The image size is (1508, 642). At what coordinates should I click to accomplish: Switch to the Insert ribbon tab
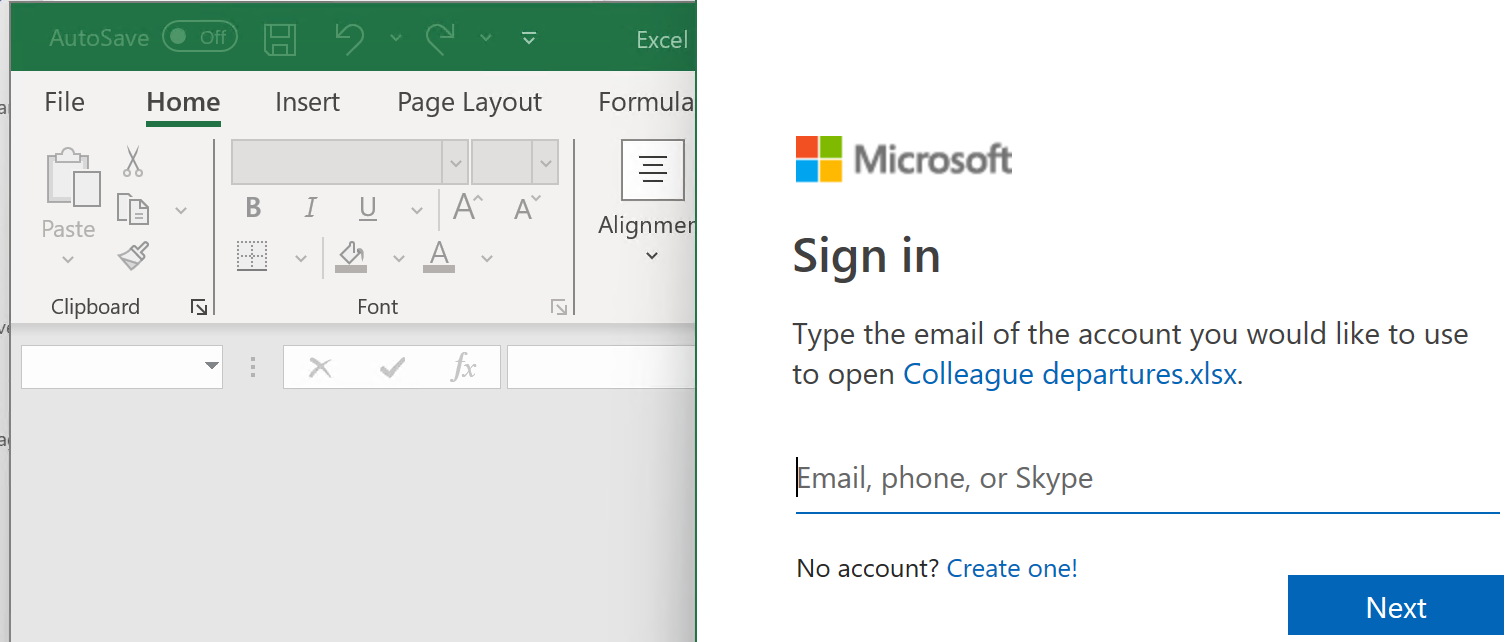coord(307,101)
